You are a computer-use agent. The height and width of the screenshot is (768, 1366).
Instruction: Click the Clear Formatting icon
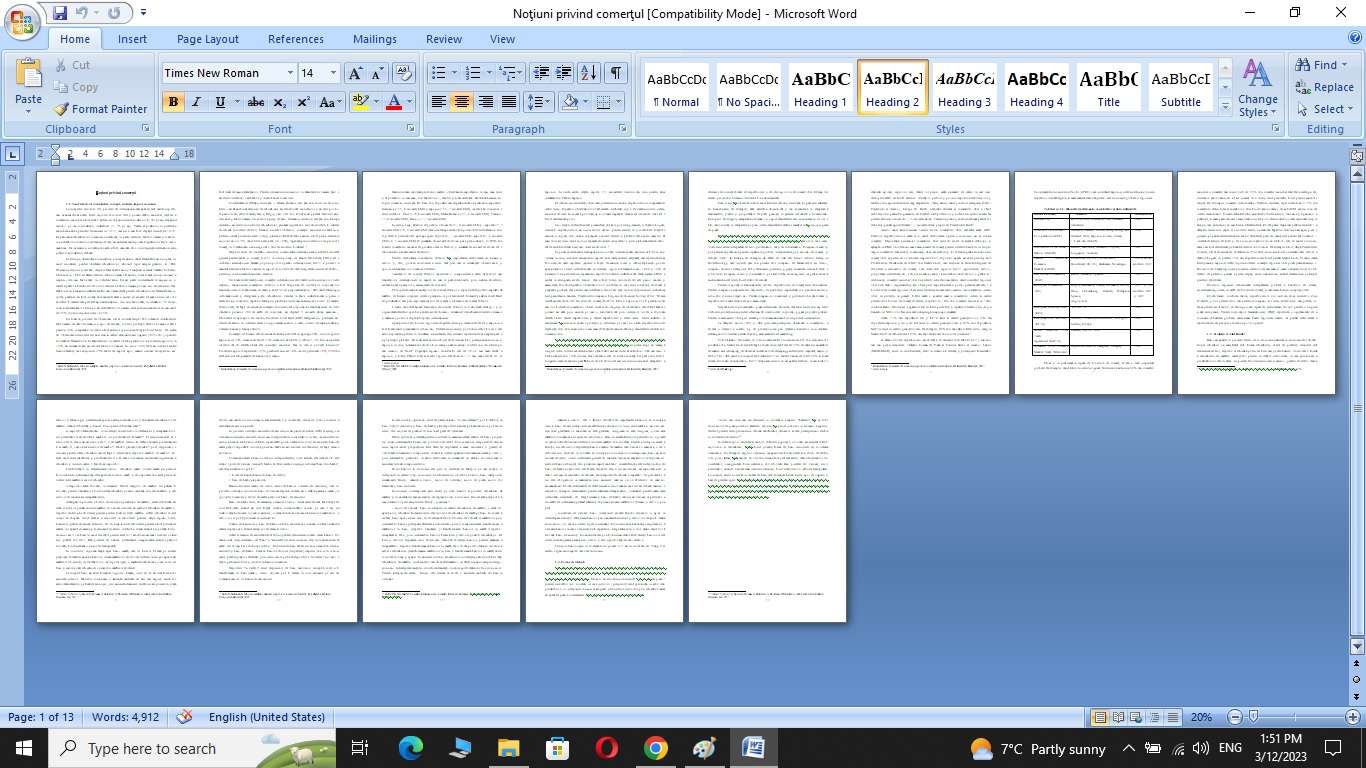[x=404, y=73]
